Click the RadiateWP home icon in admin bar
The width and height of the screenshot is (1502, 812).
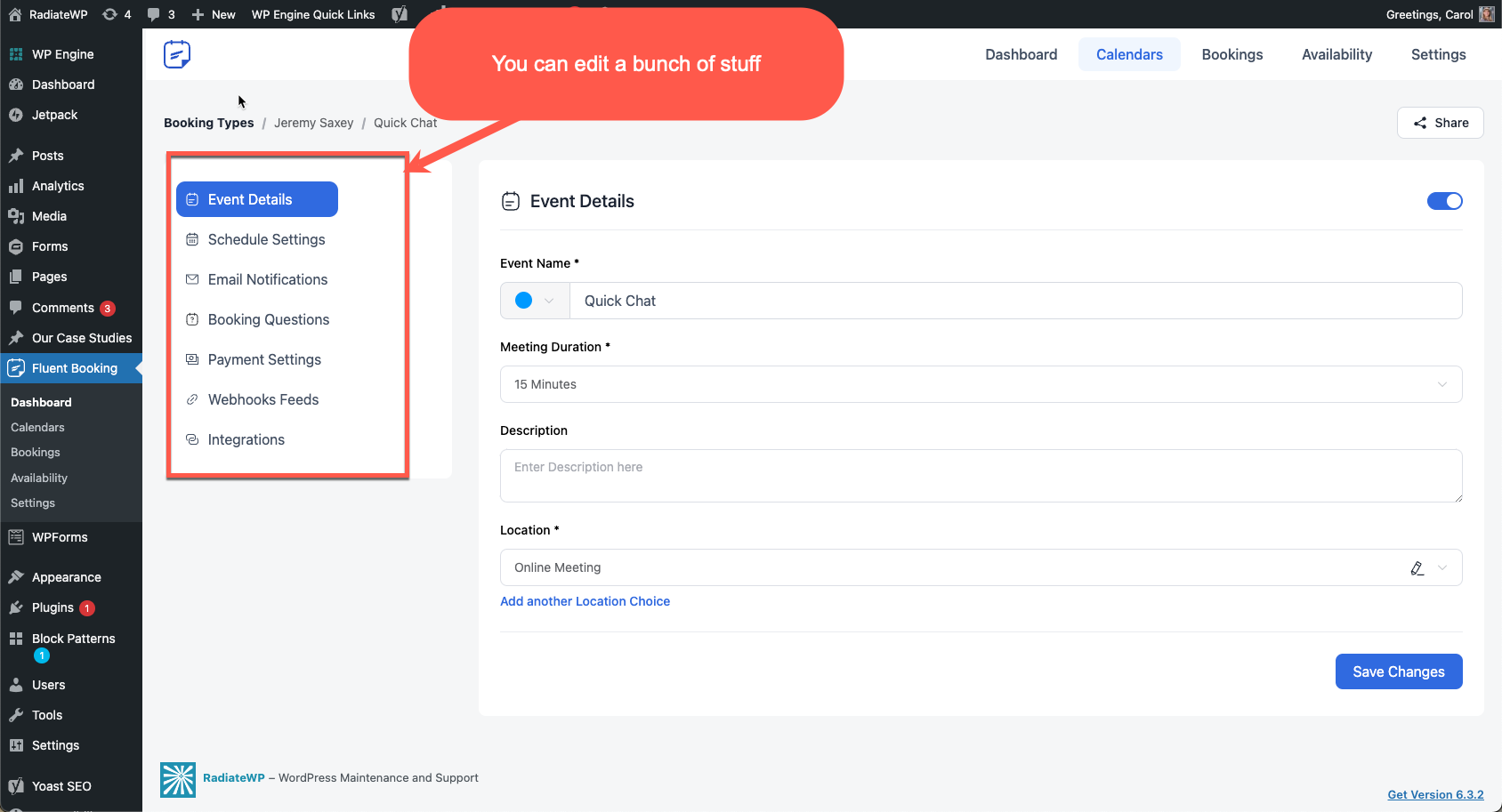15,14
